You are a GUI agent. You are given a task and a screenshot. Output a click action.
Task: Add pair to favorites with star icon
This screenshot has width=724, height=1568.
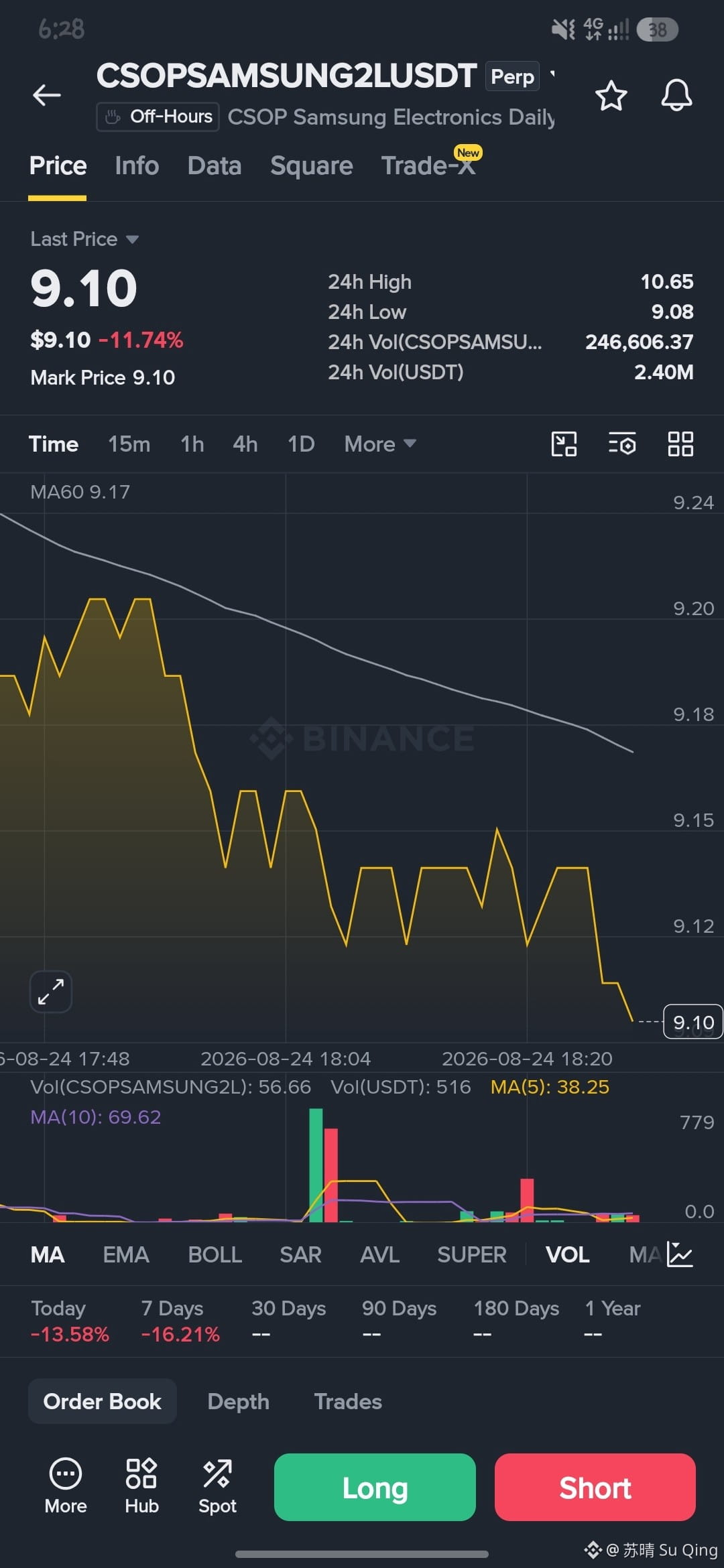point(611,95)
